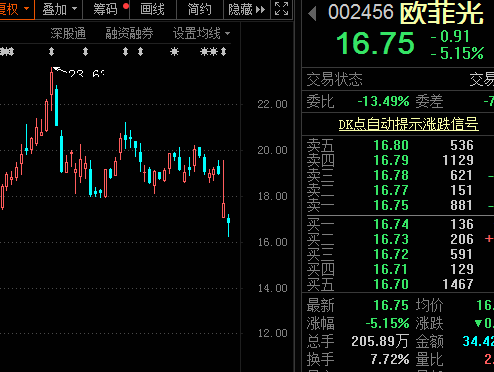Click the 卖二 volume 151
The image size is (494, 372).
pos(462,190)
